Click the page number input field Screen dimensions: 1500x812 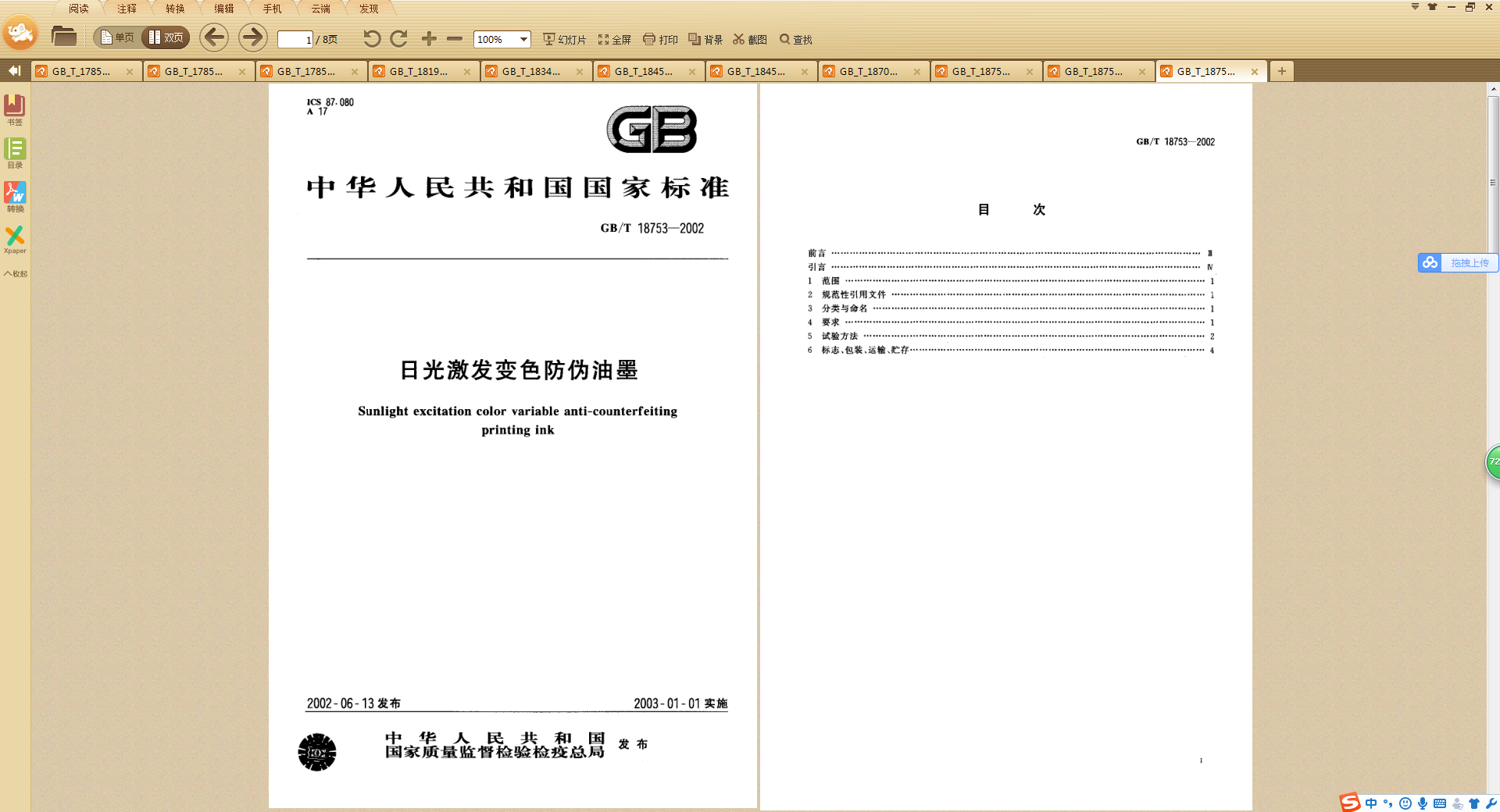(295, 40)
